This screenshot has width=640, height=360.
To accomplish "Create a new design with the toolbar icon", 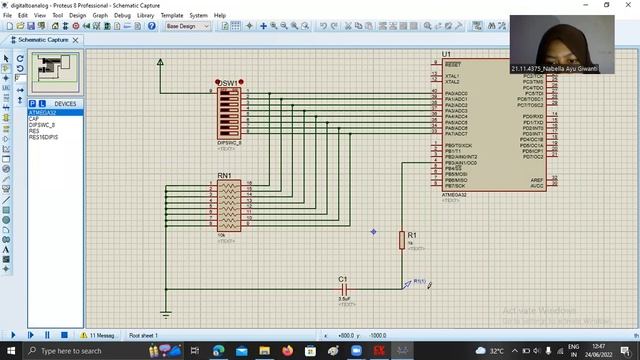I will tap(9, 26).
